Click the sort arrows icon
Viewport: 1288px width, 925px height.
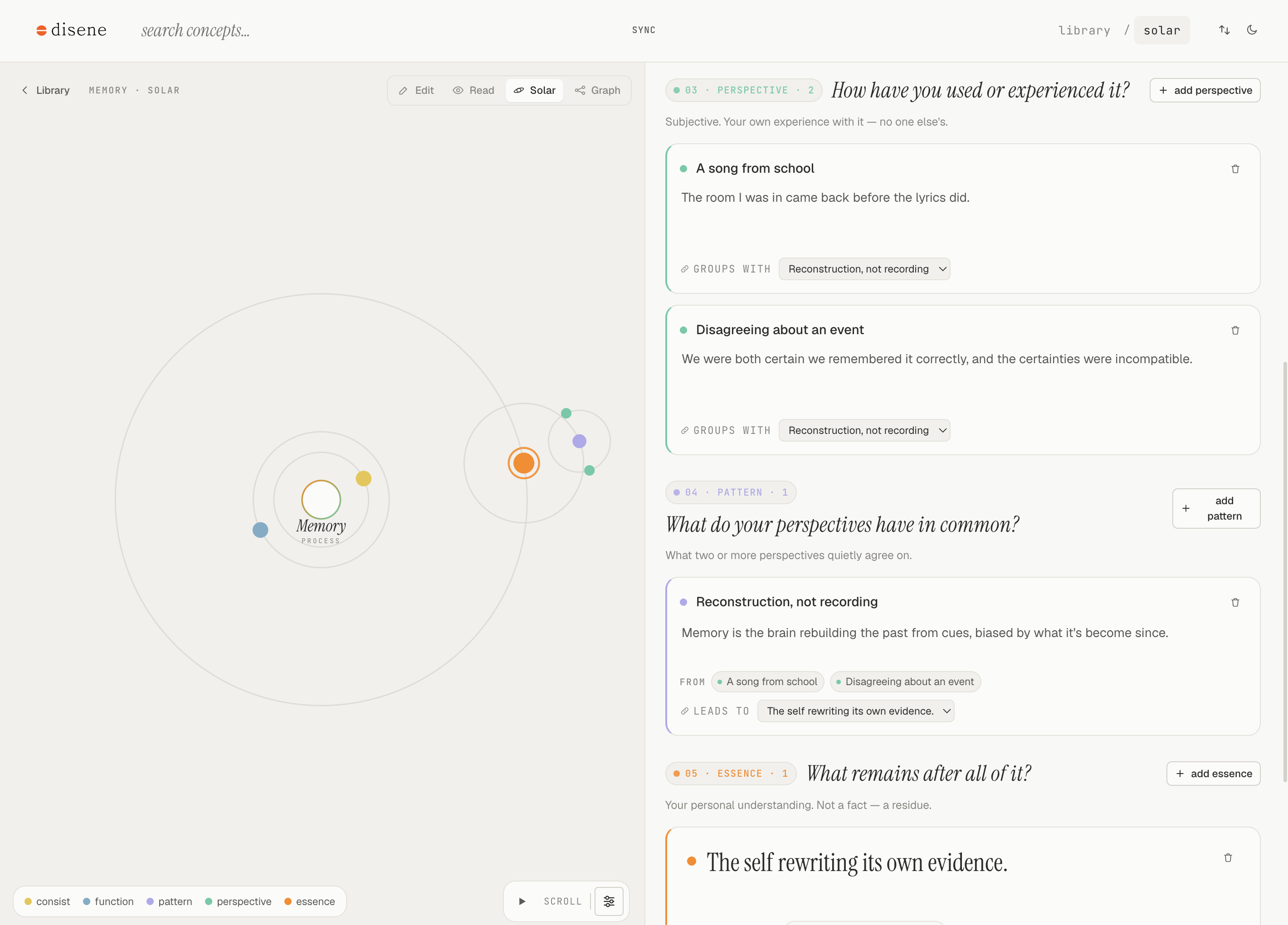(1225, 30)
